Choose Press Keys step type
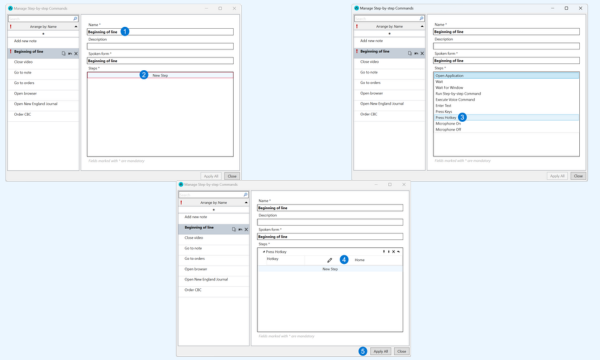This screenshot has width=600, height=360. [506, 112]
